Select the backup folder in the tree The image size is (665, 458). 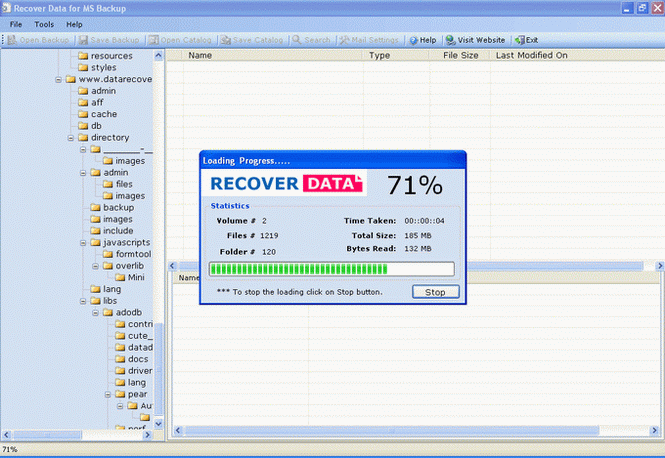117,207
